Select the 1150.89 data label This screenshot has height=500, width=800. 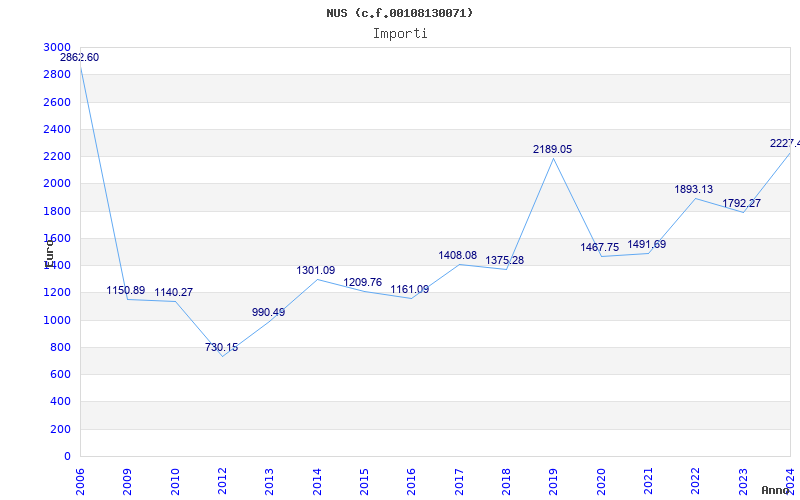point(126,290)
